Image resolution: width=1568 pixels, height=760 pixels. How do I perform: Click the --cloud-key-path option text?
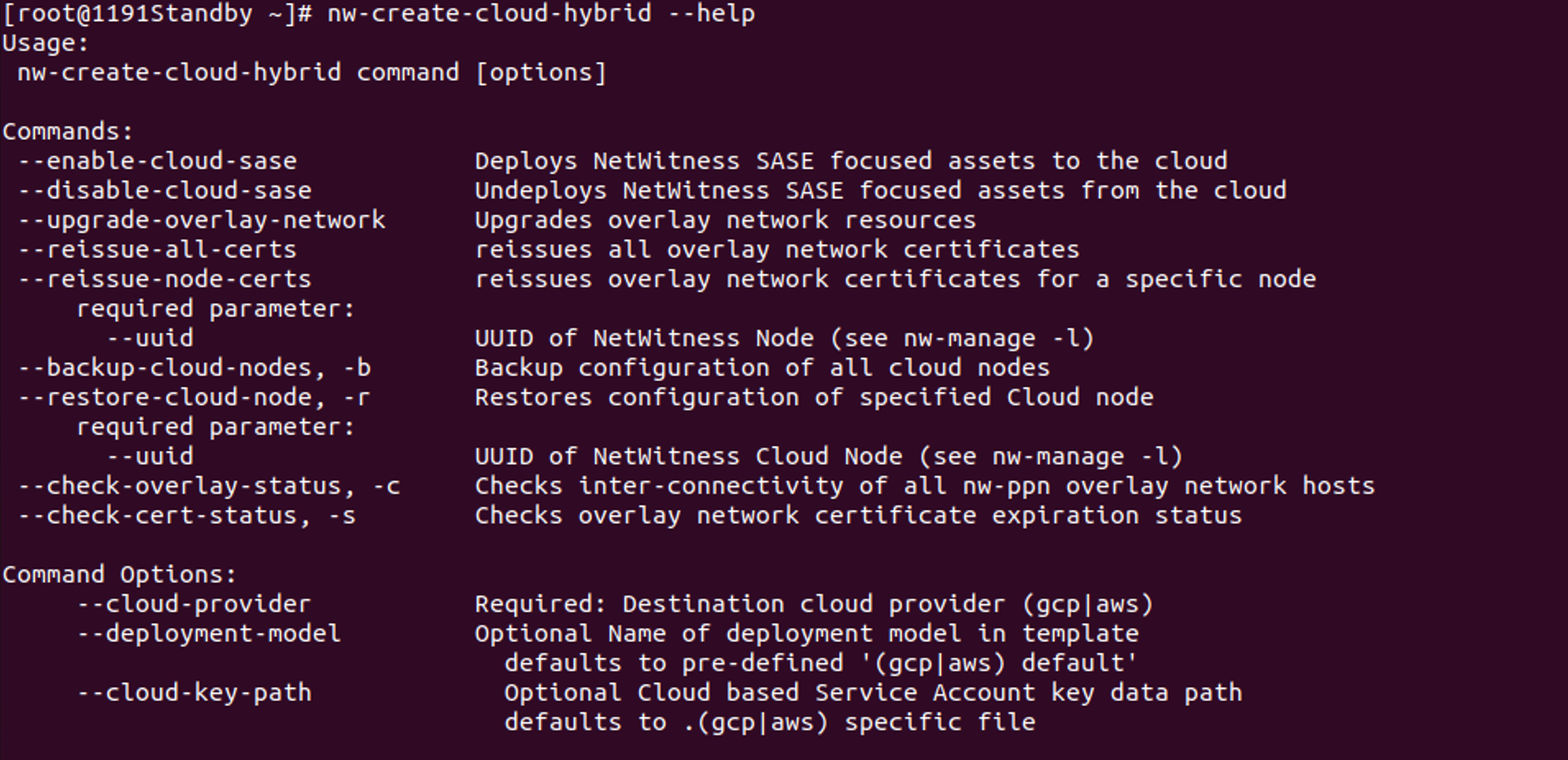tap(194, 693)
